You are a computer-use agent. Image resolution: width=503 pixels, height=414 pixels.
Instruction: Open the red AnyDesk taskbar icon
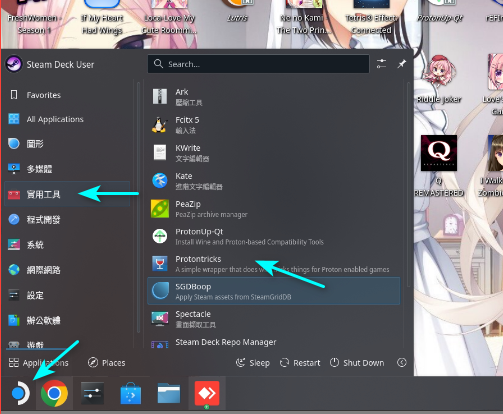point(207,393)
